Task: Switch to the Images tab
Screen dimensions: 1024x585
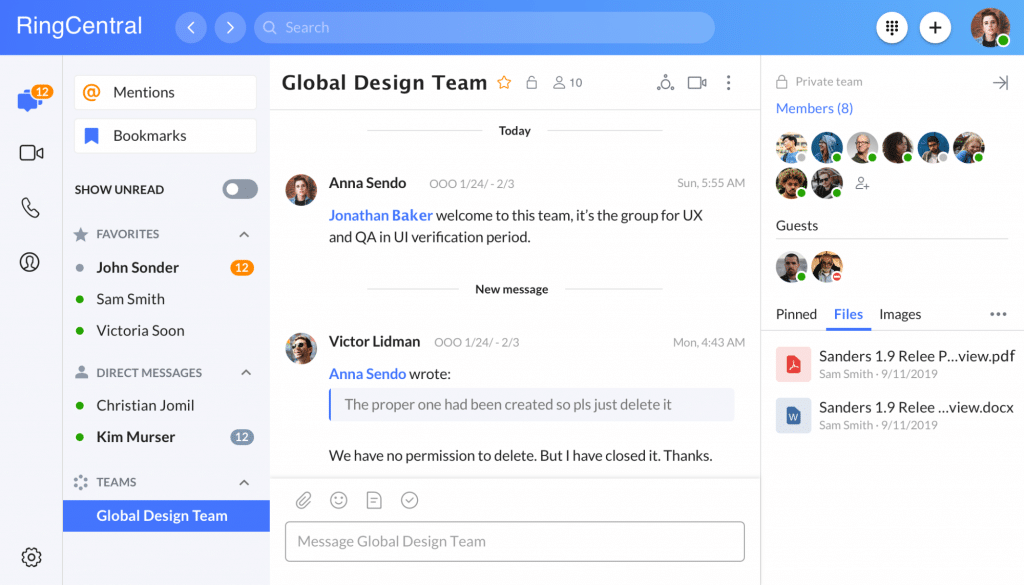Action: [x=900, y=314]
